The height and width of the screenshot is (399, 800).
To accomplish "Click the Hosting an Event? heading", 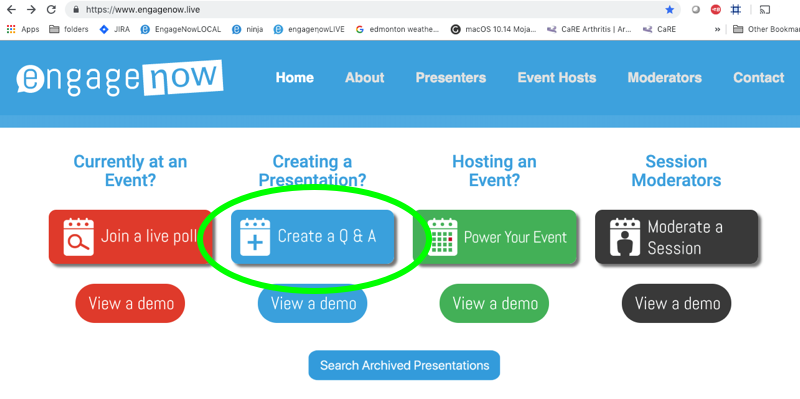I will (x=494, y=171).
